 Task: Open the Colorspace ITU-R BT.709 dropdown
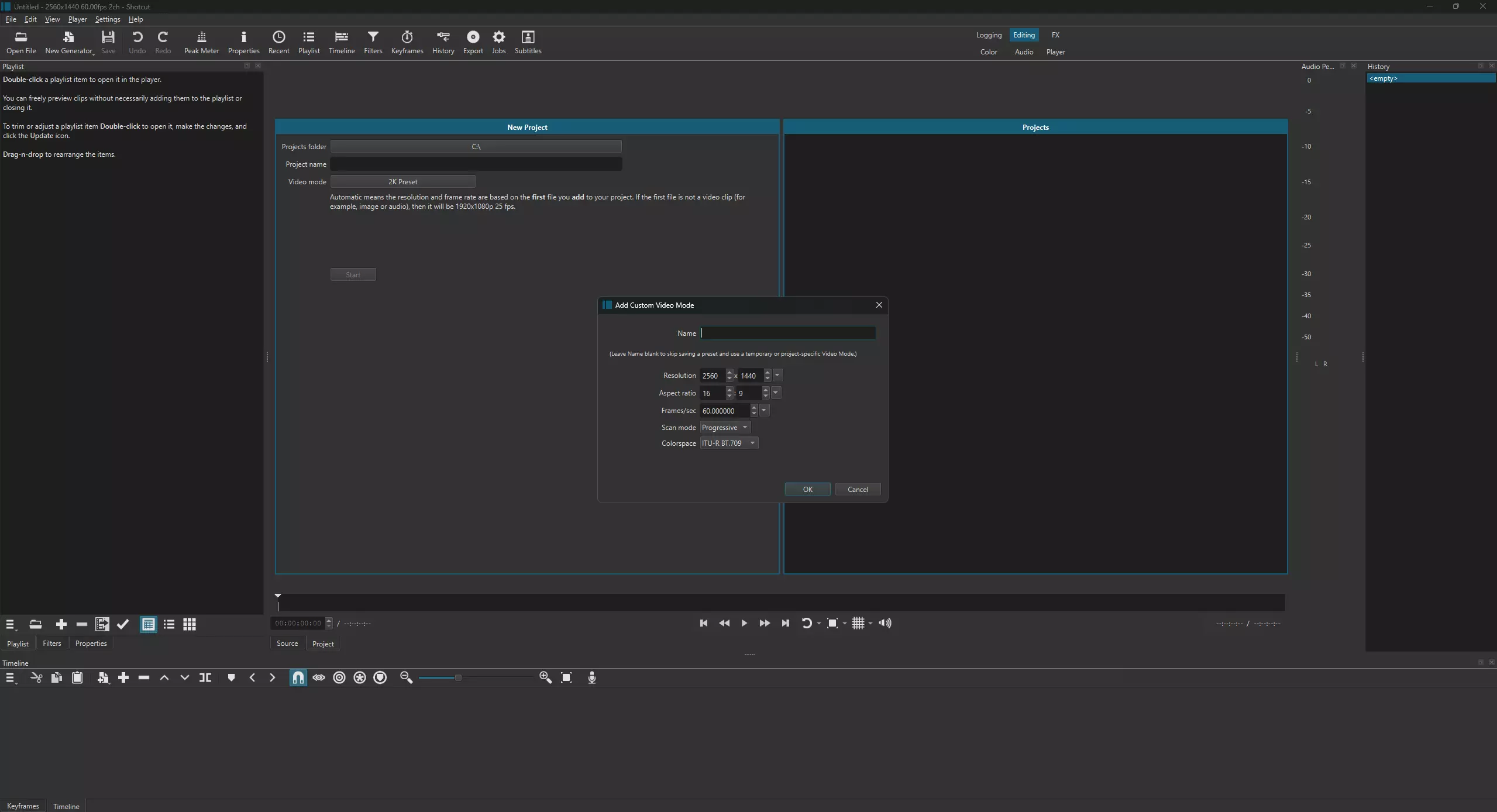[x=729, y=443]
